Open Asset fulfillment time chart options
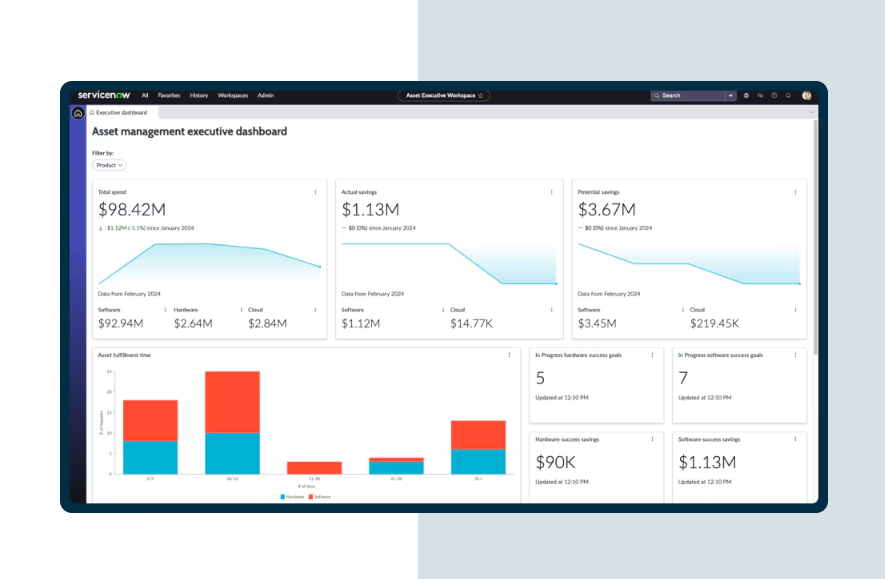The height and width of the screenshot is (579, 885). click(x=509, y=354)
